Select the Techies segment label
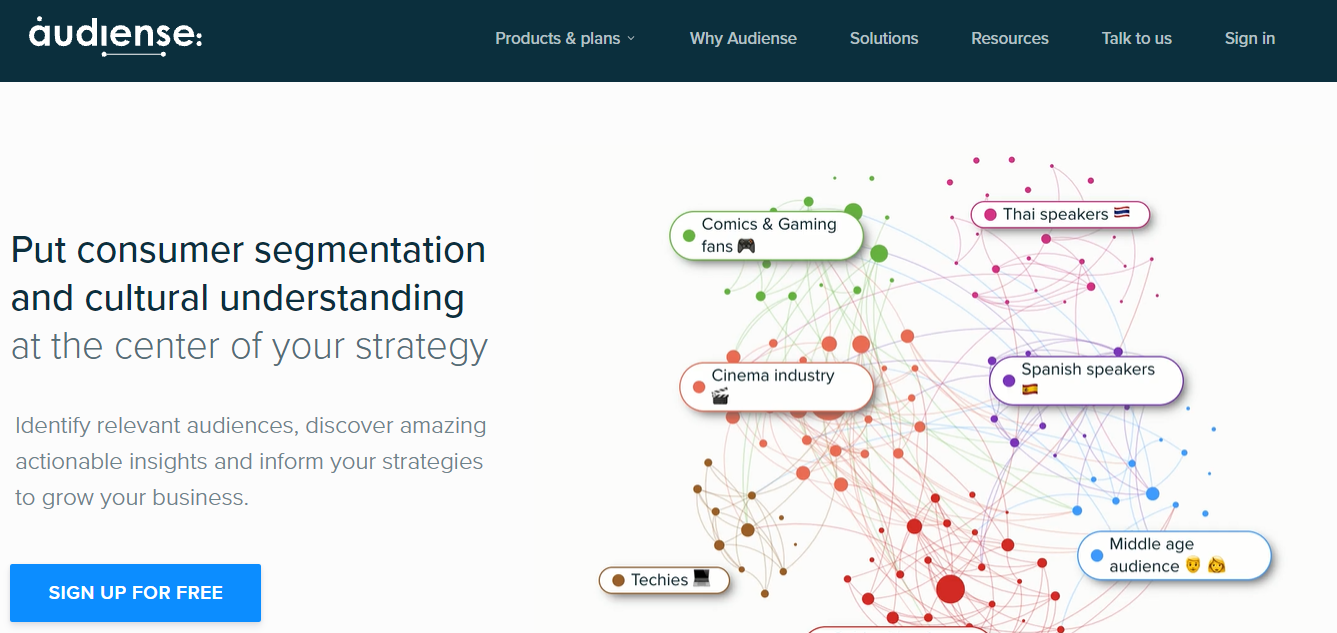This screenshot has width=1337, height=633. pyautogui.click(x=659, y=580)
